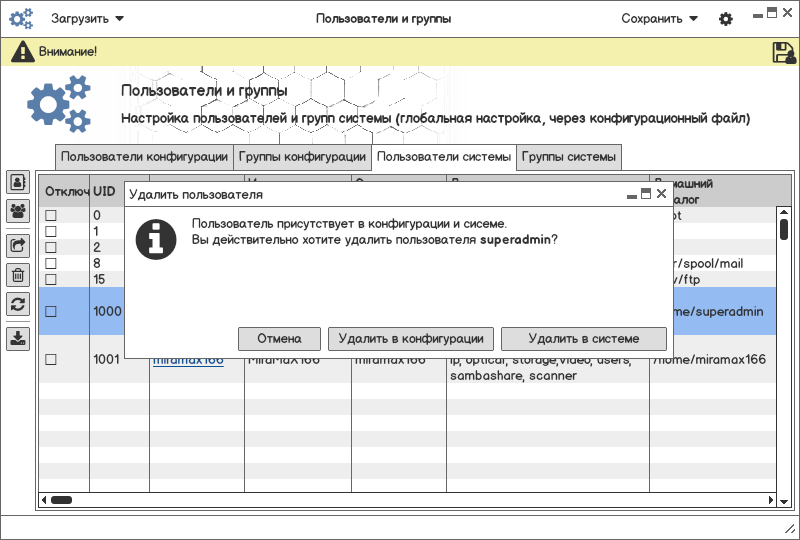The image size is (800, 540).
Task: Click the trash delete icon in sidebar
Action: 18,275
